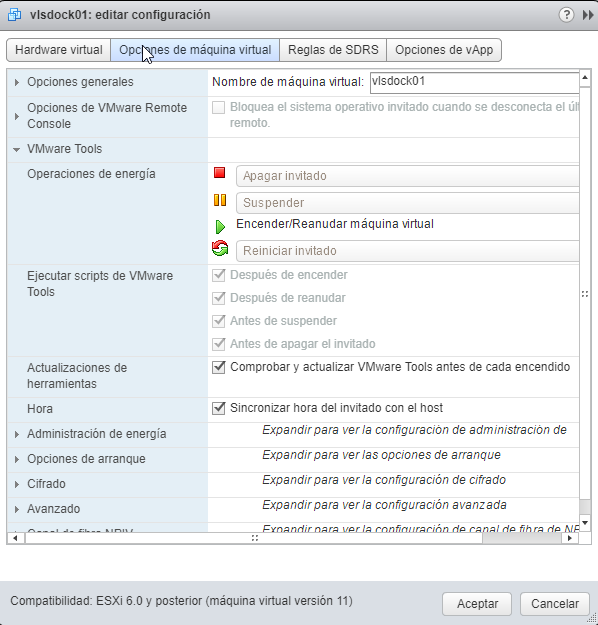The height and width of the screenshot is (625, 598).
Task: Click the scroll-down arrow of vertical scrollbar
Action: coord(585,523)
